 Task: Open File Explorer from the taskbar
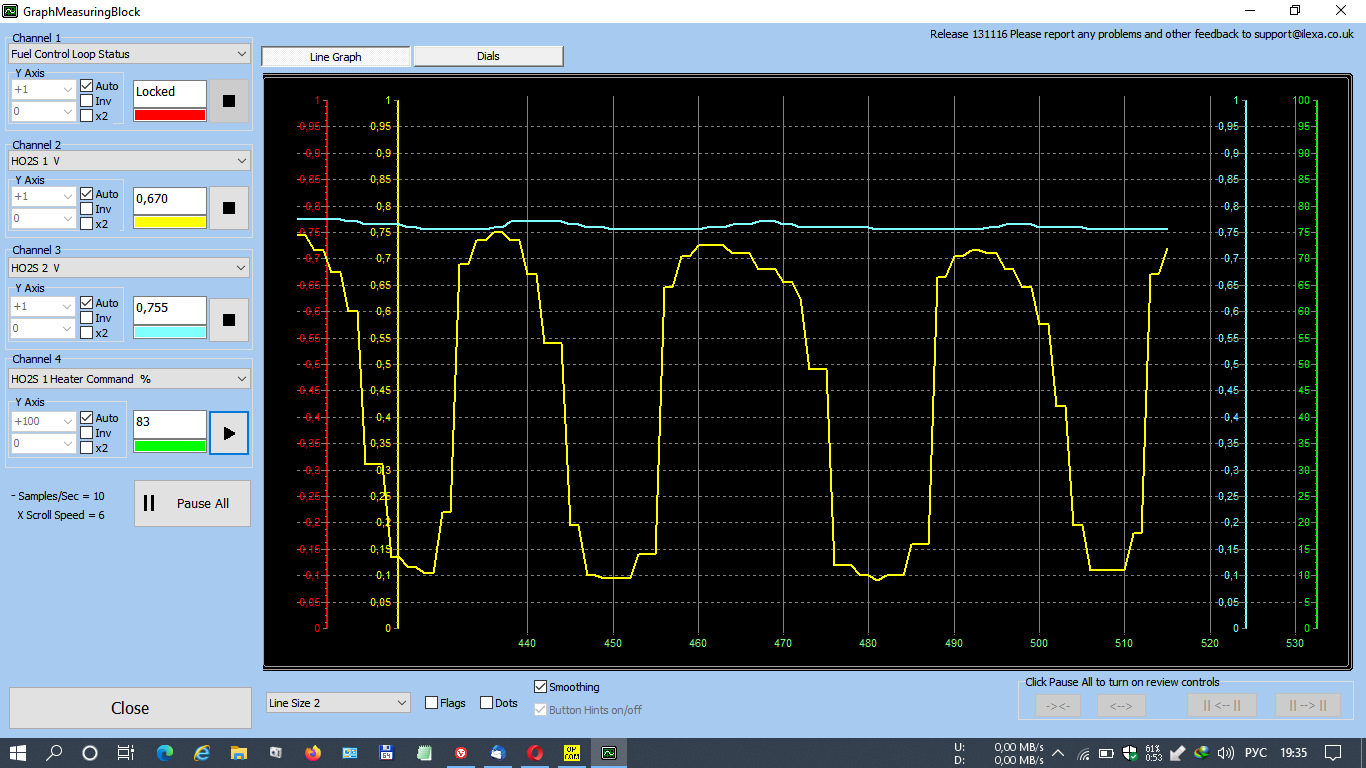[239, 753]
